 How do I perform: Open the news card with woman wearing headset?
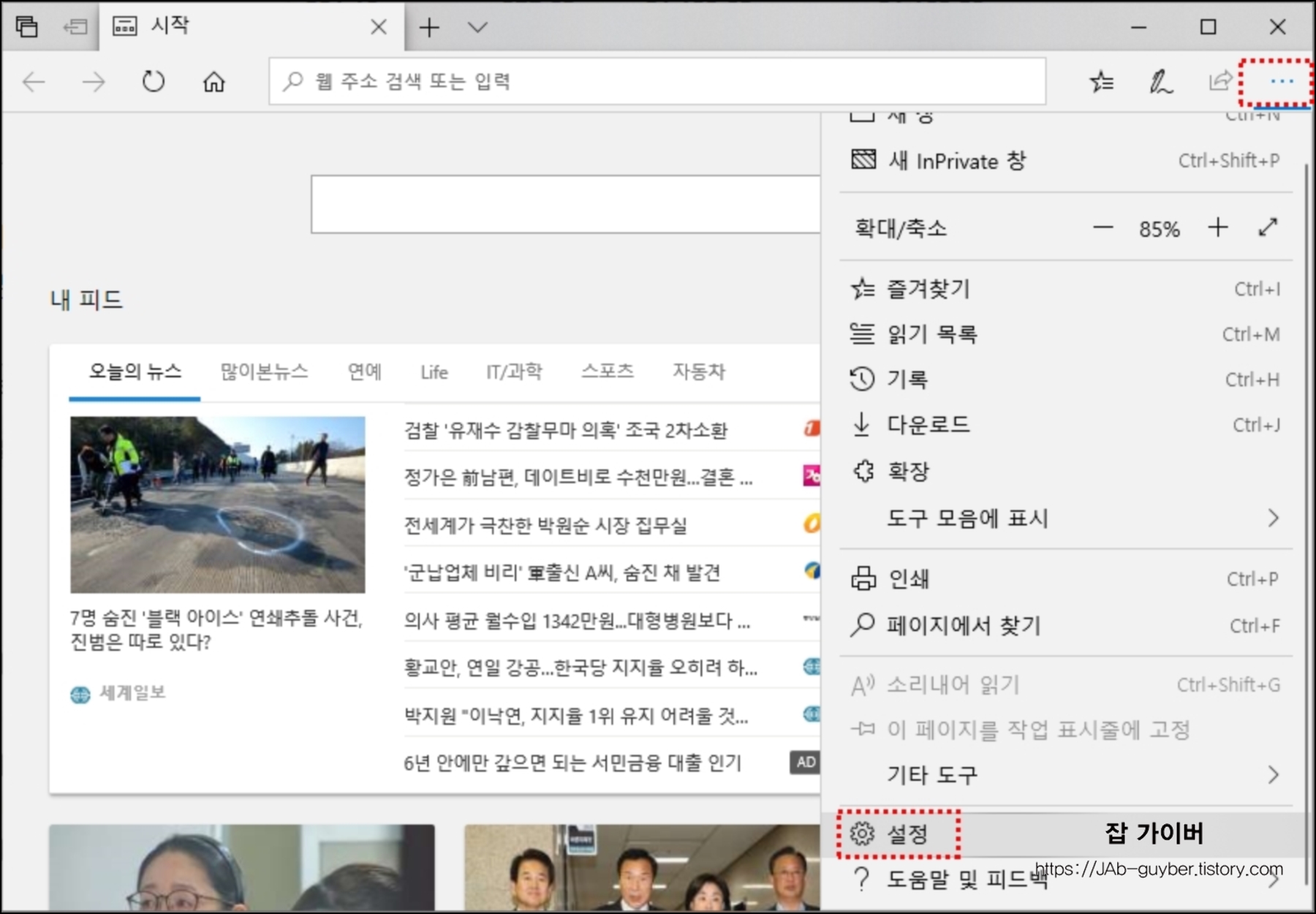pyautogui.click(x=242, y=868)
